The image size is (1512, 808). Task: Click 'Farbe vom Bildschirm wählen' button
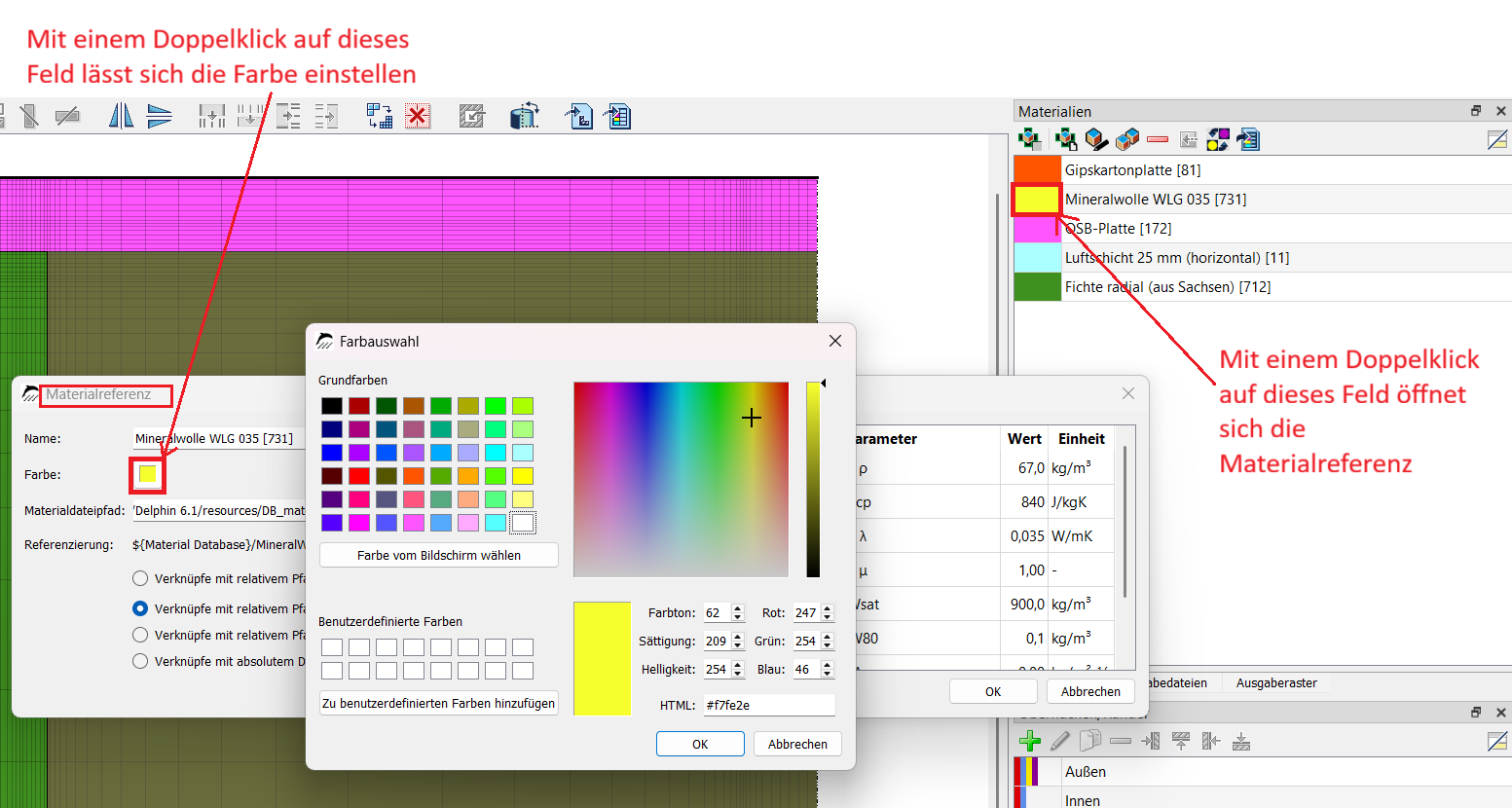tap(439, 555)
